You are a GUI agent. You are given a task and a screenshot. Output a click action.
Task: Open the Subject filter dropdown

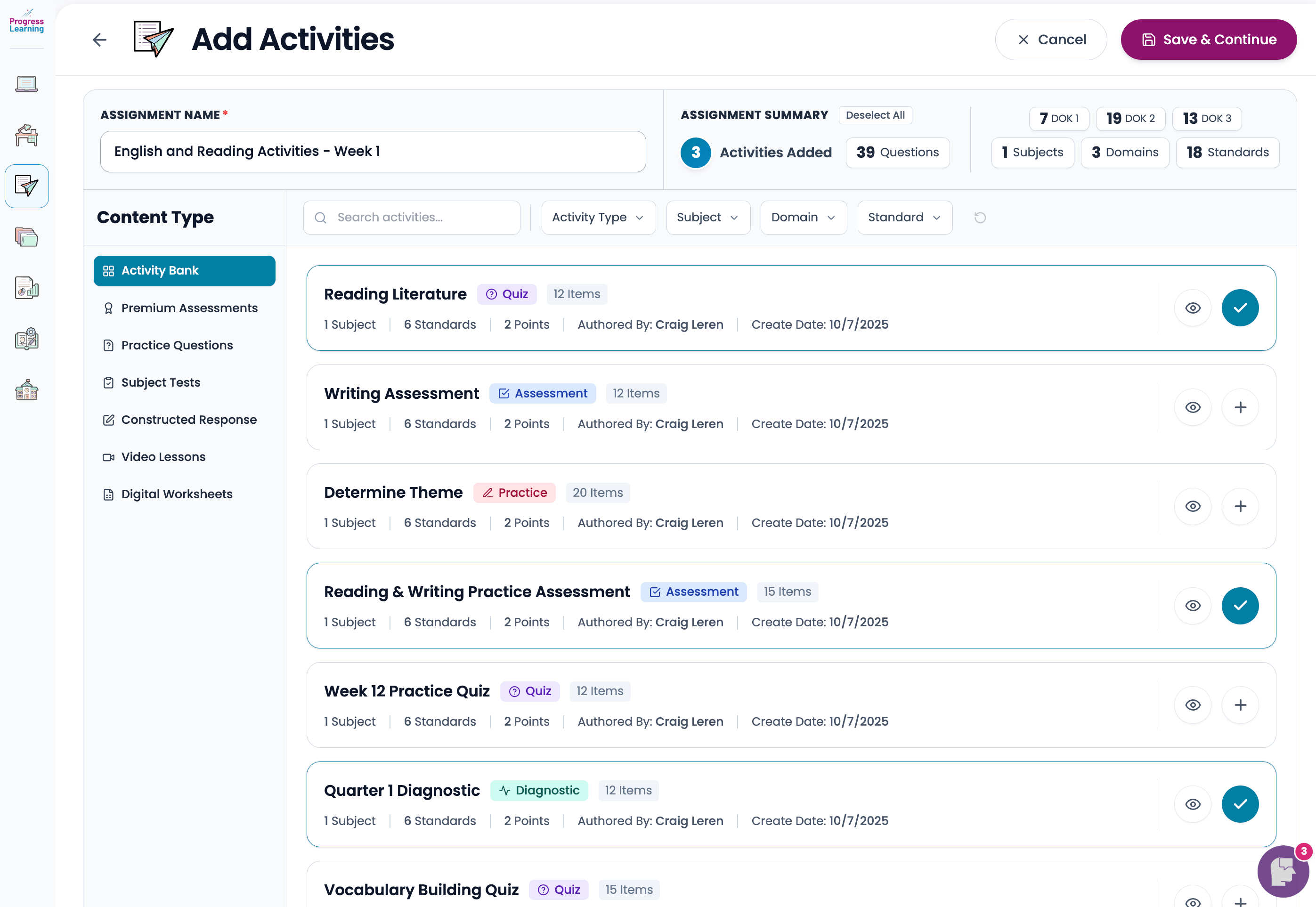[x=708, y=217]
